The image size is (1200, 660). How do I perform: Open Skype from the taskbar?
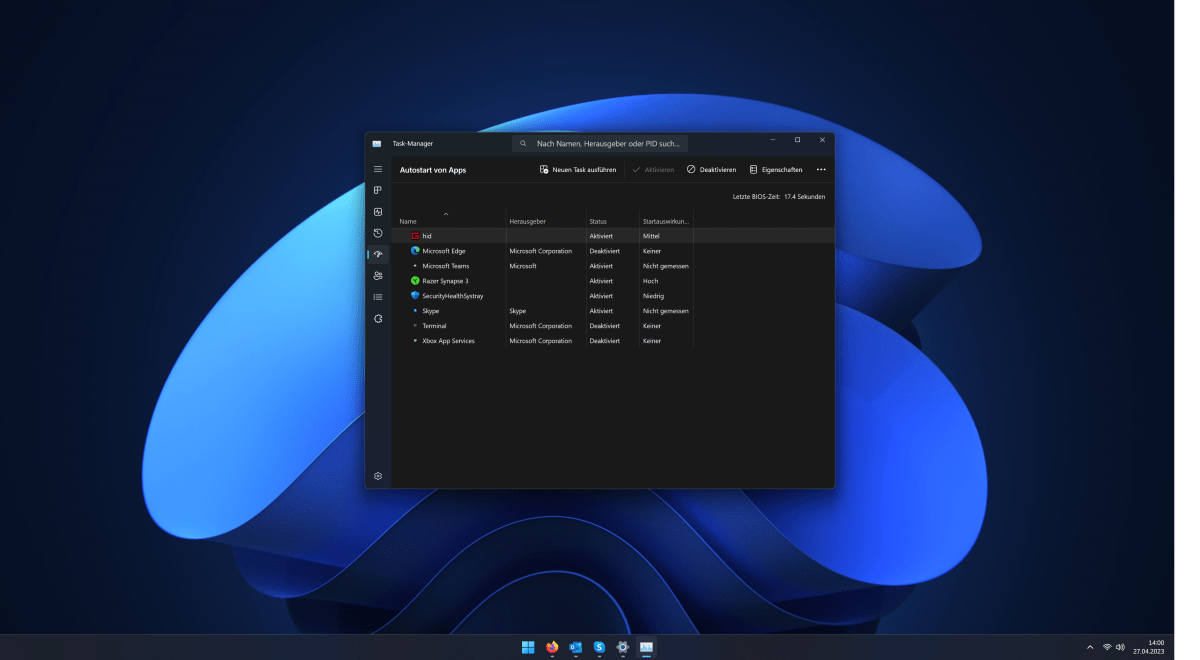tap(599, 647)
